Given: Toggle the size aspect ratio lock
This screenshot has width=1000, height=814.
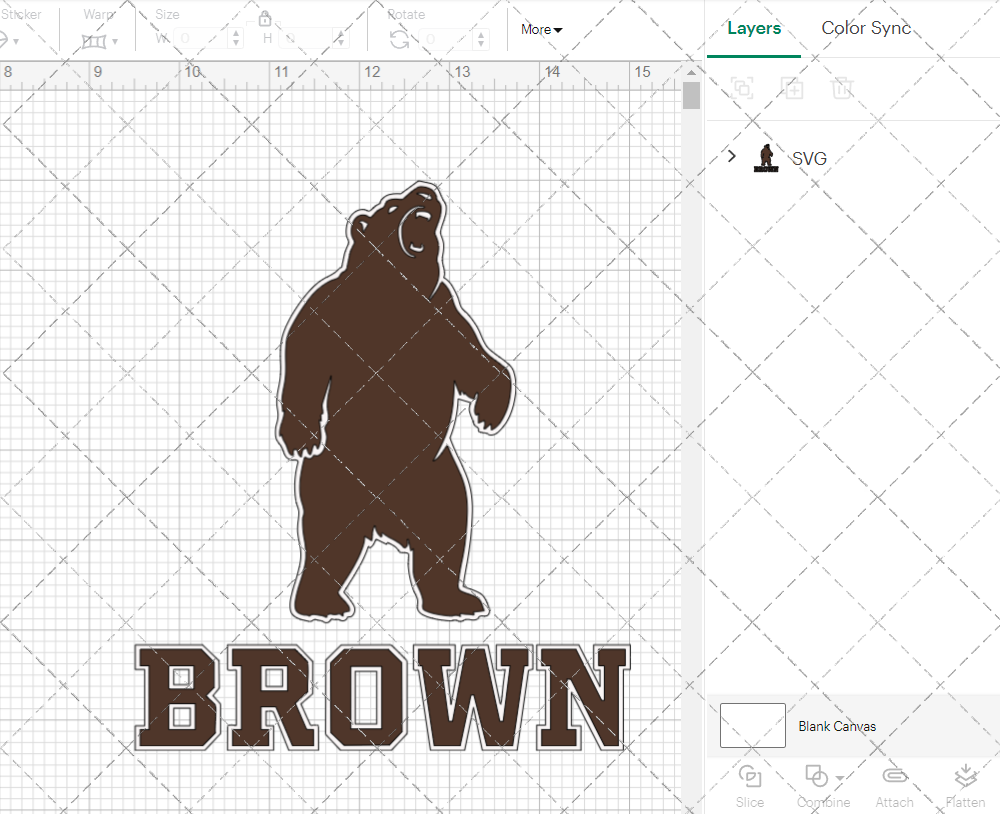Looking at the screenshot, I should click(265, 18).
